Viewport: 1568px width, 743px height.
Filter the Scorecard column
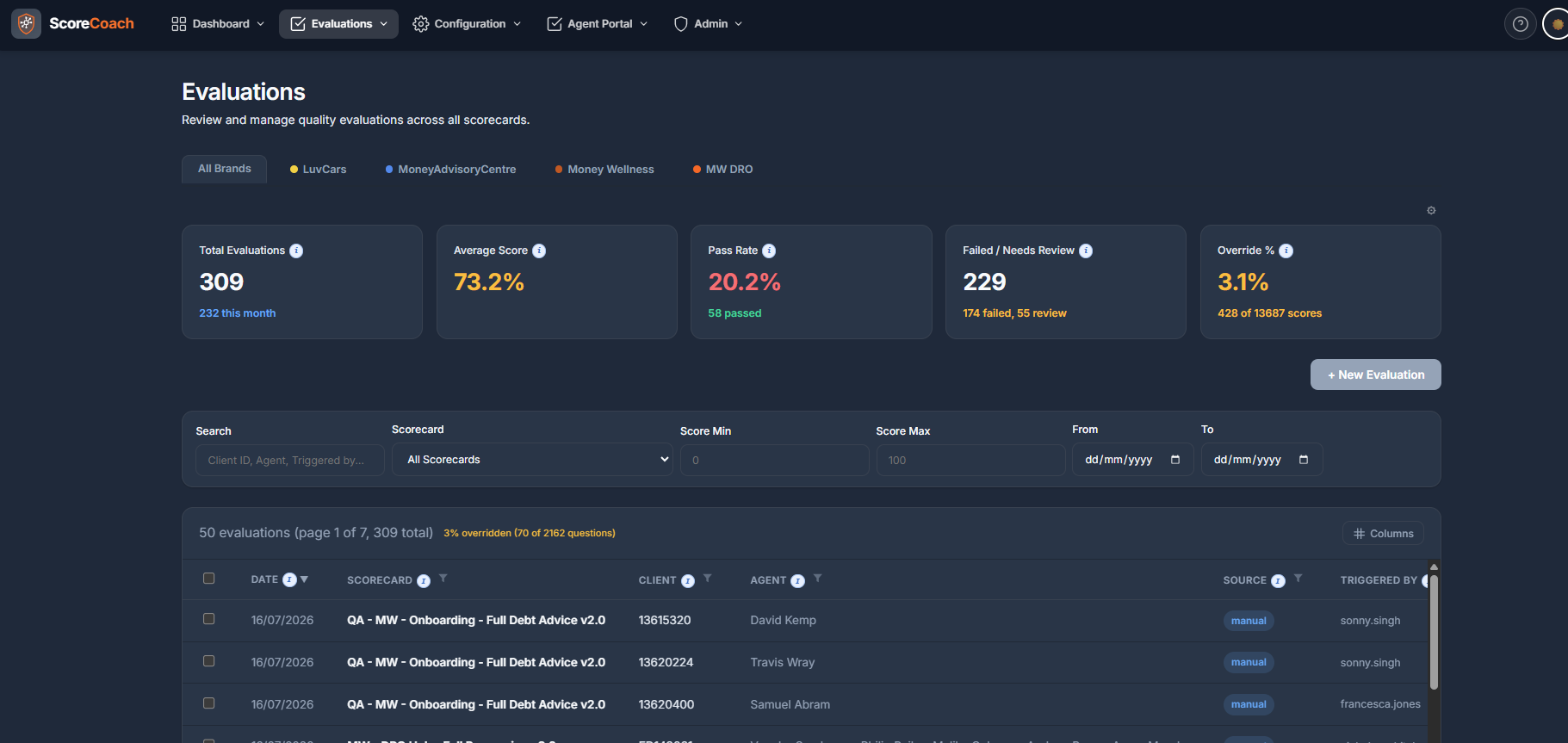(443, 579)
